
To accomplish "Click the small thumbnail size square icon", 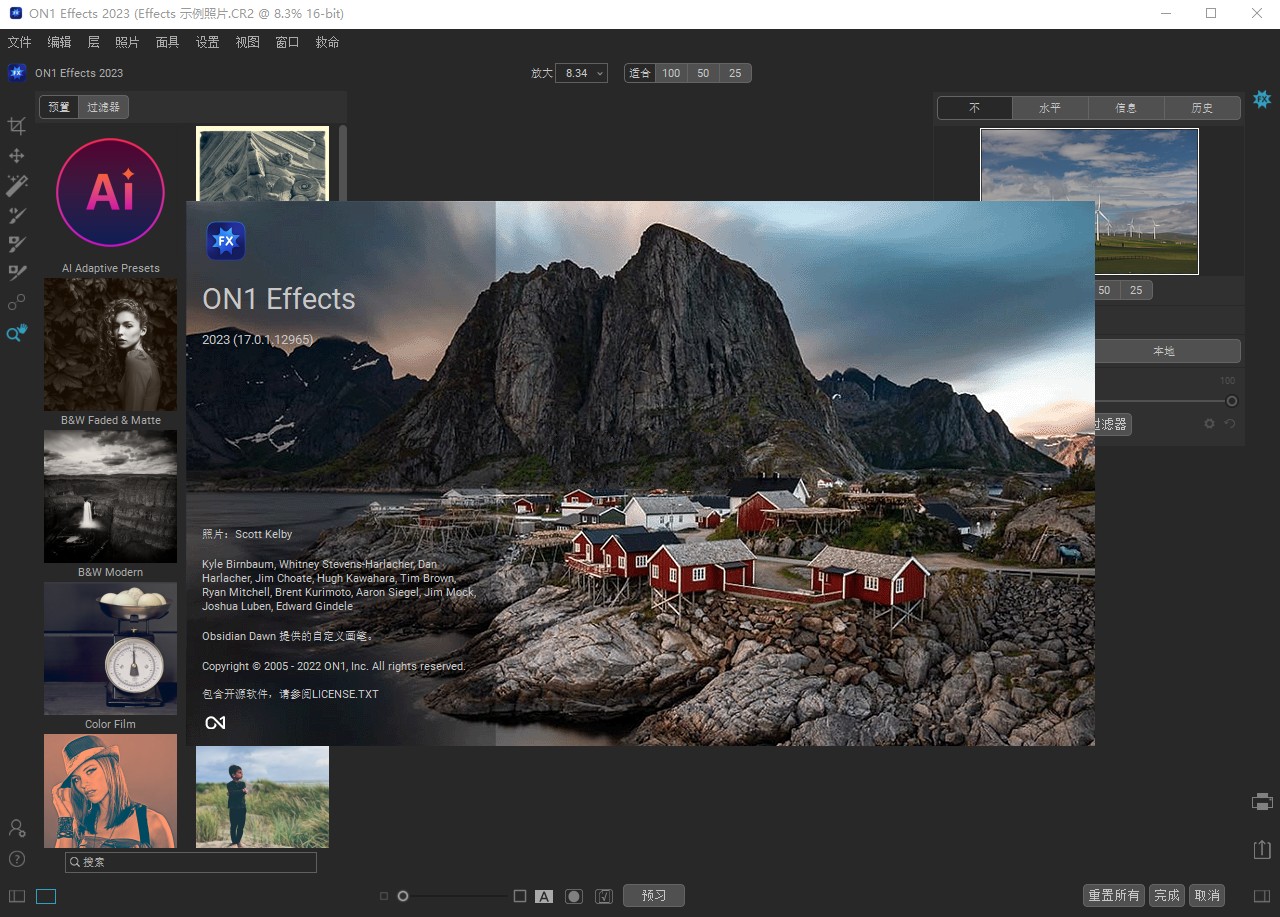I will (384, 896).
